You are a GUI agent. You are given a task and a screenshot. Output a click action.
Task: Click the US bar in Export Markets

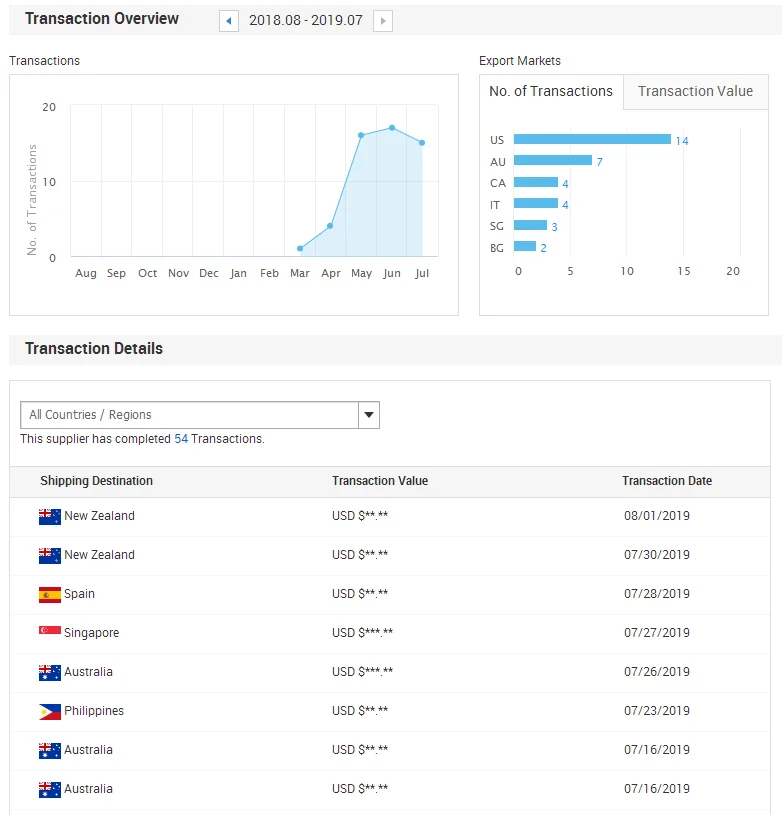point(592,140)
